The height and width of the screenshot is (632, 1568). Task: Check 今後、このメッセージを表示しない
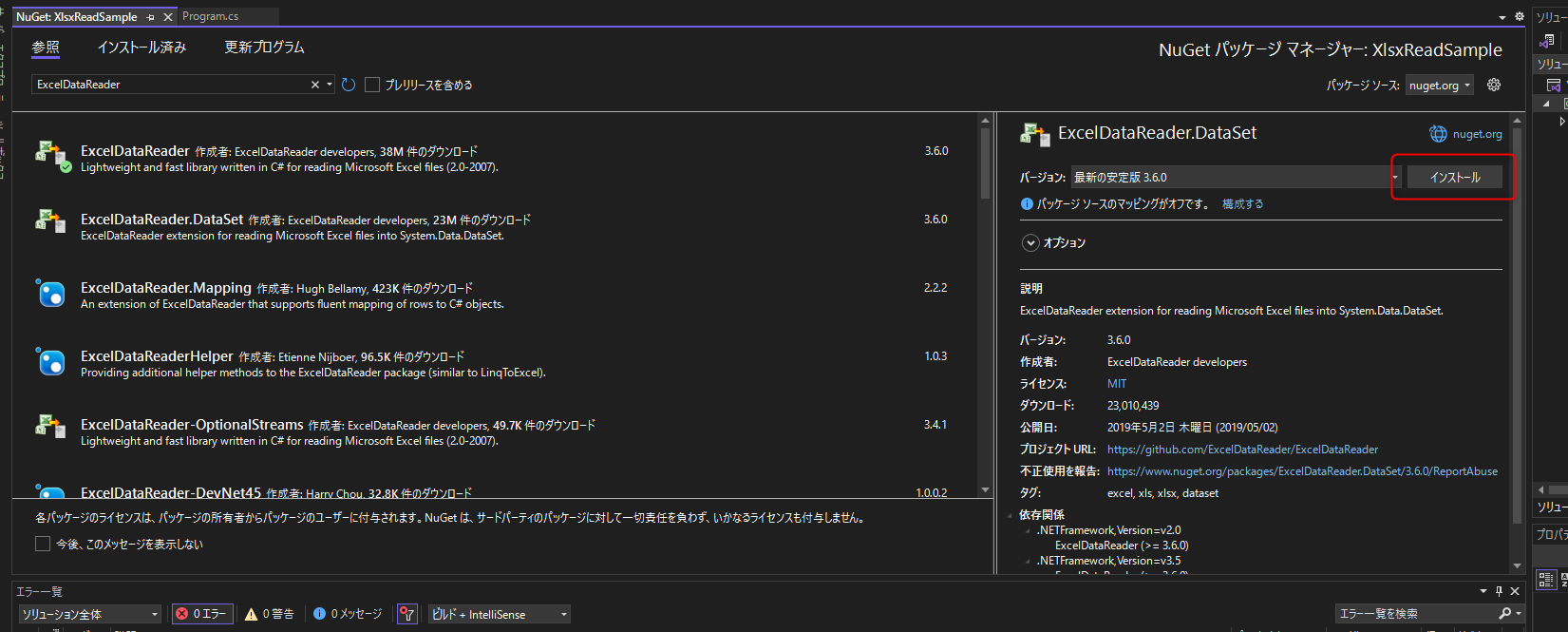(x=43, y=544)
